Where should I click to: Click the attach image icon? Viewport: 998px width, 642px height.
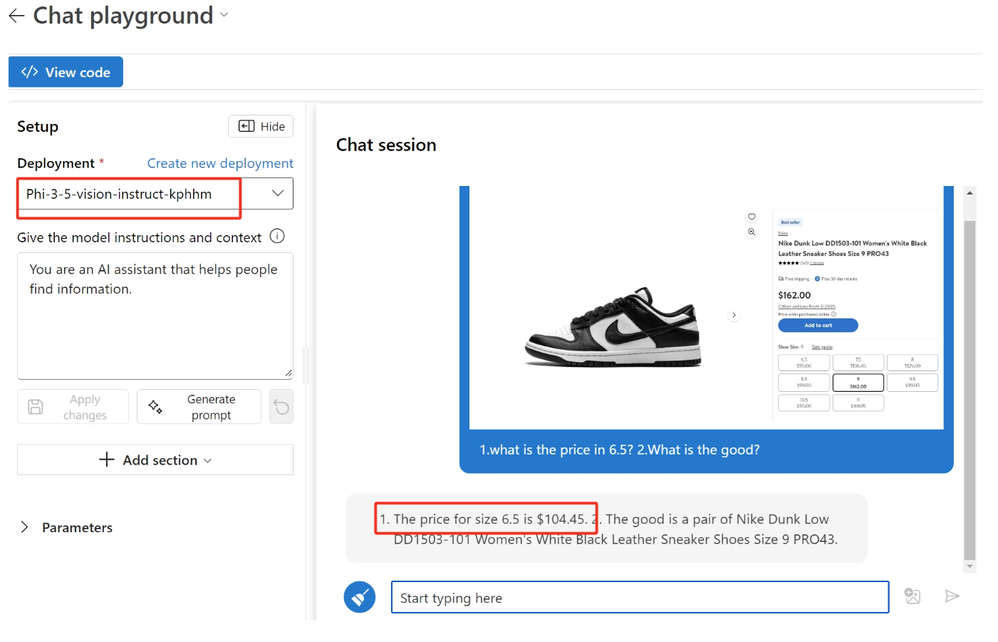point(912,596)
